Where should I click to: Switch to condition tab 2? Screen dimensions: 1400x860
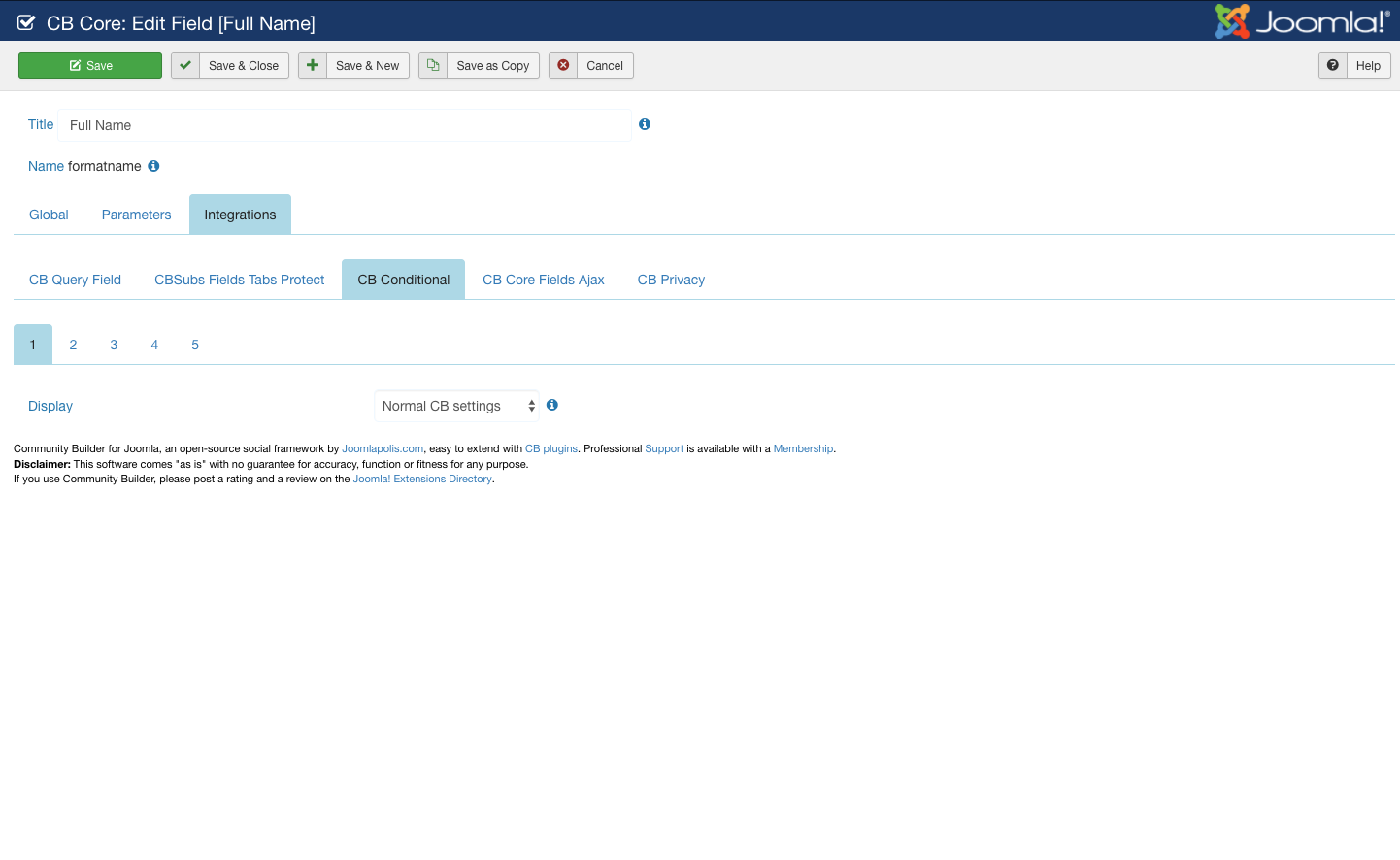73,345
